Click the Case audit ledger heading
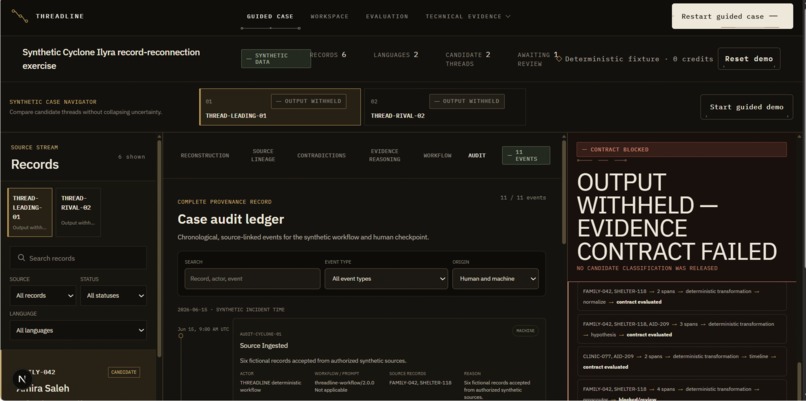 pos(230,220)
